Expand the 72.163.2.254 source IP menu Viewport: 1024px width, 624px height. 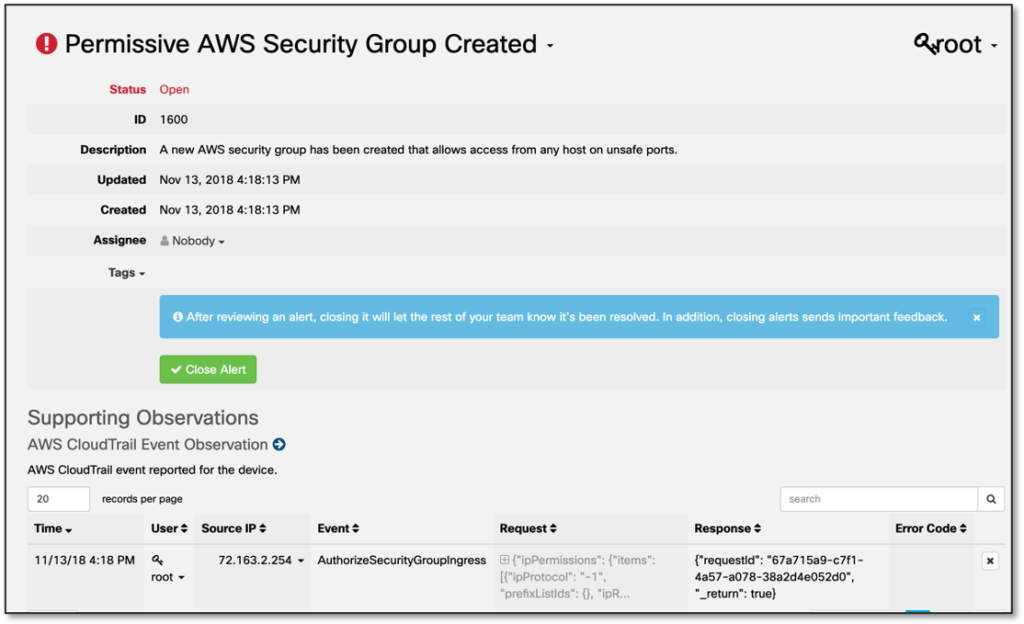301,562
